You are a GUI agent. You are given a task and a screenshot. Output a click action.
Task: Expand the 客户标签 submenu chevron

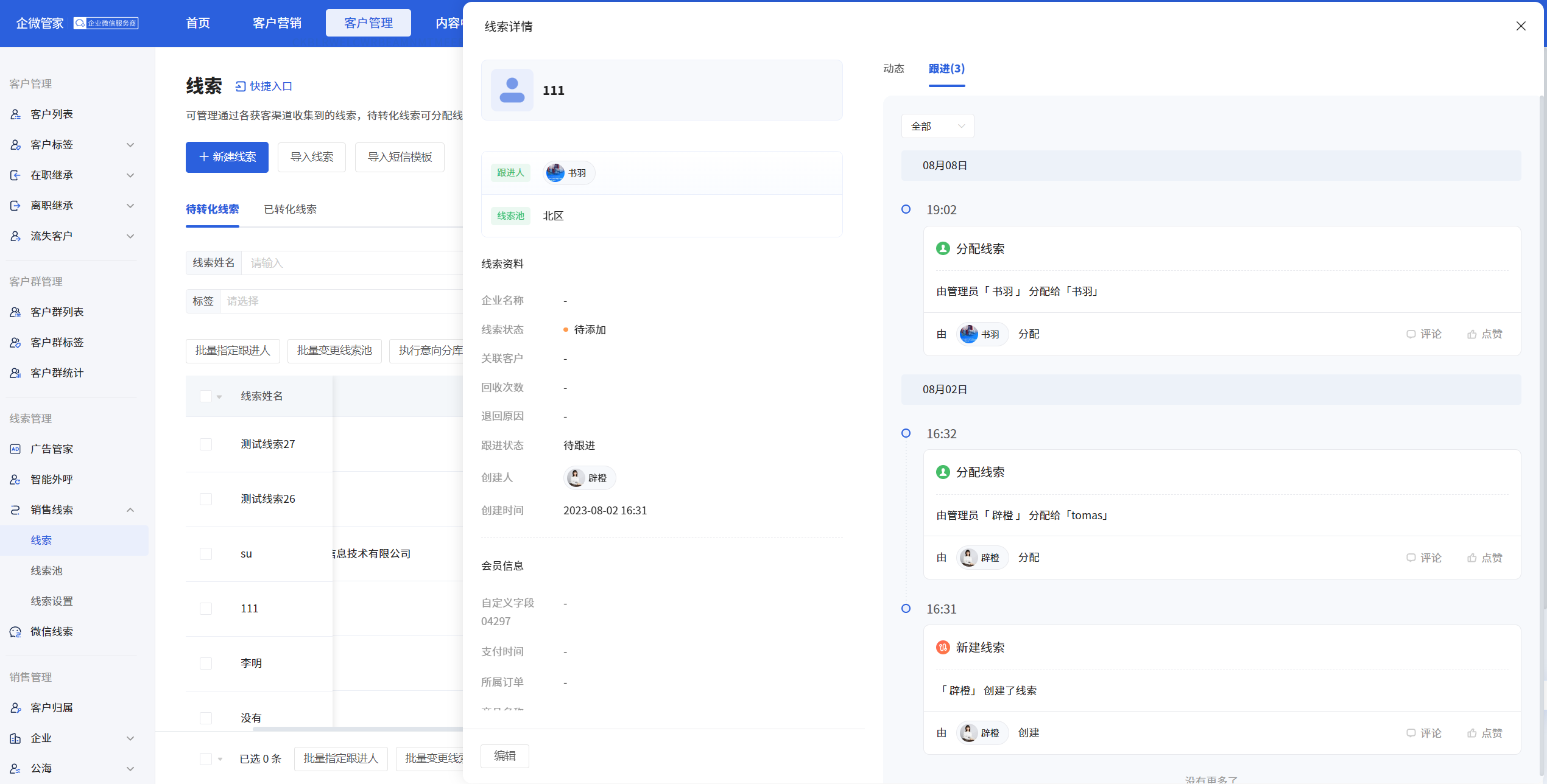[130, 145]
